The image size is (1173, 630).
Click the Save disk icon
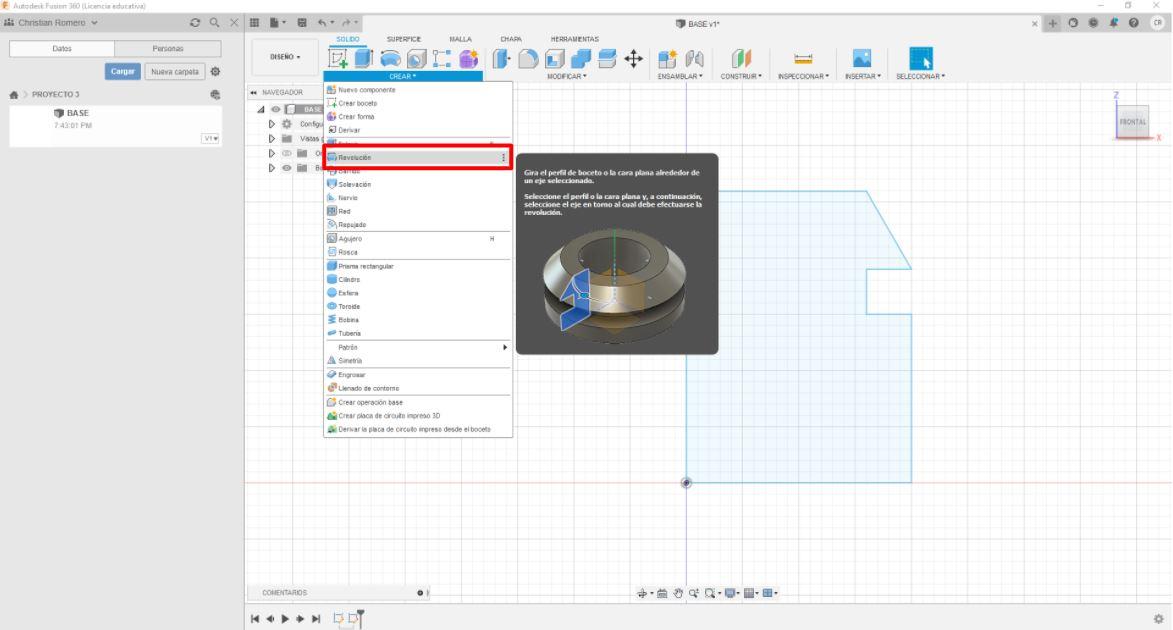point(301,23)
